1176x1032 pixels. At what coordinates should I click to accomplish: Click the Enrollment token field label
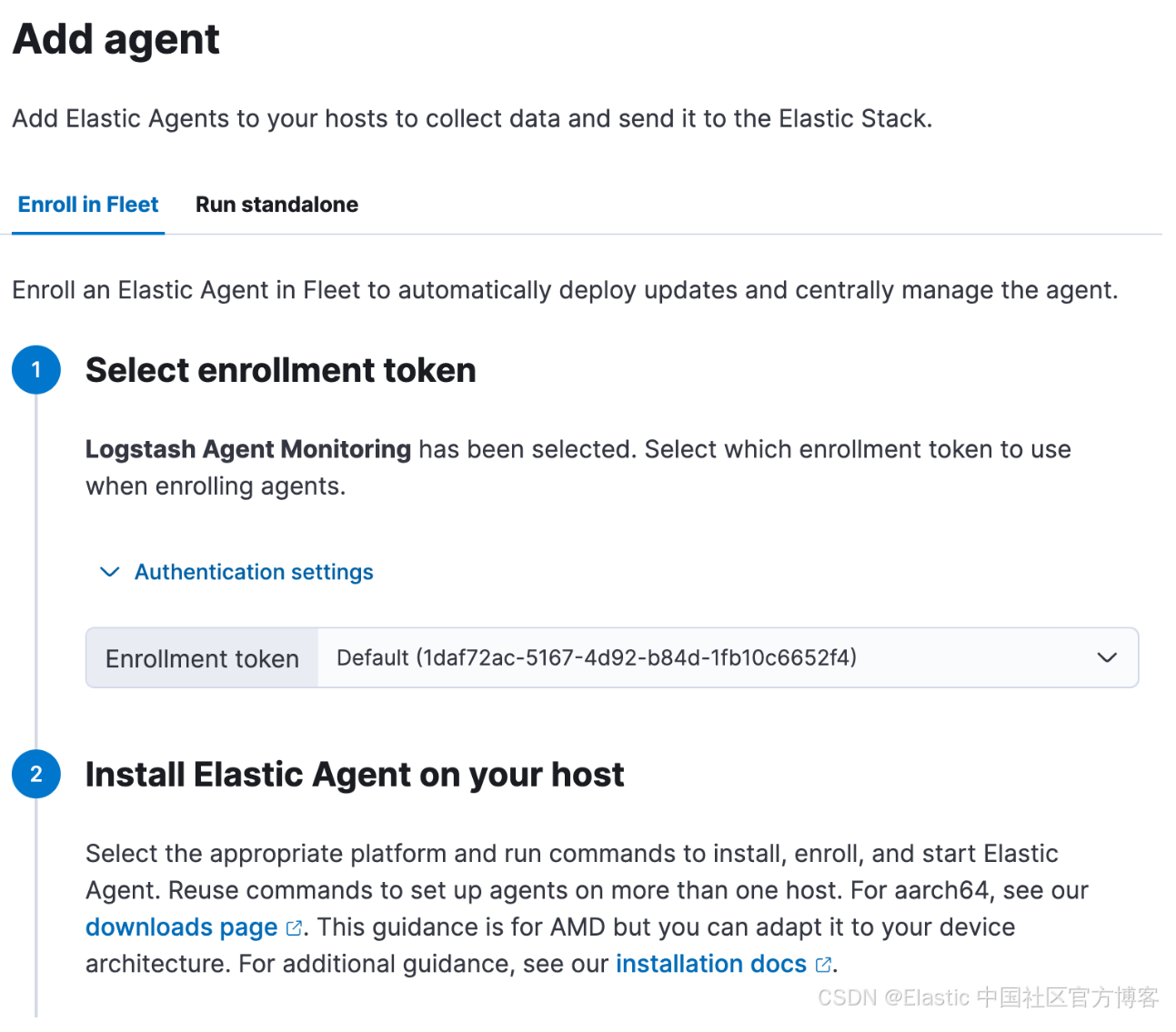pos(202,658)
